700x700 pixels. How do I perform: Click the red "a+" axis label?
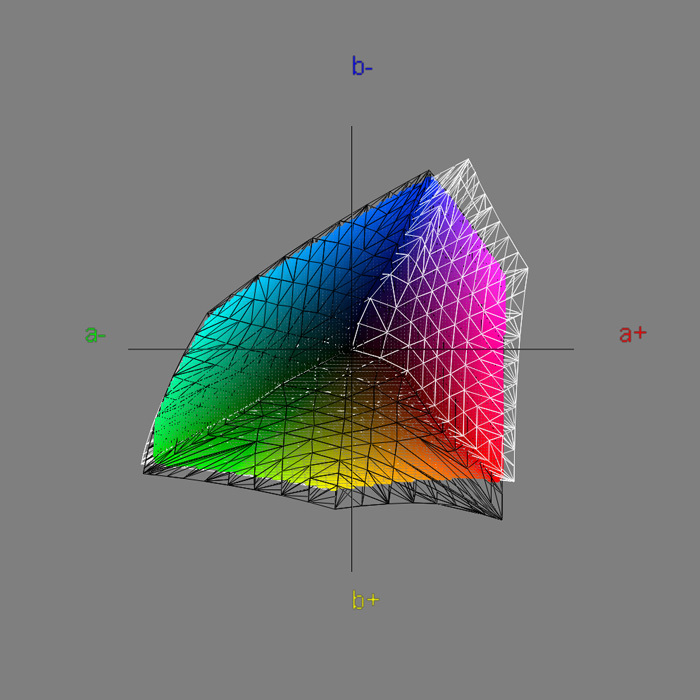click(633, 334)
